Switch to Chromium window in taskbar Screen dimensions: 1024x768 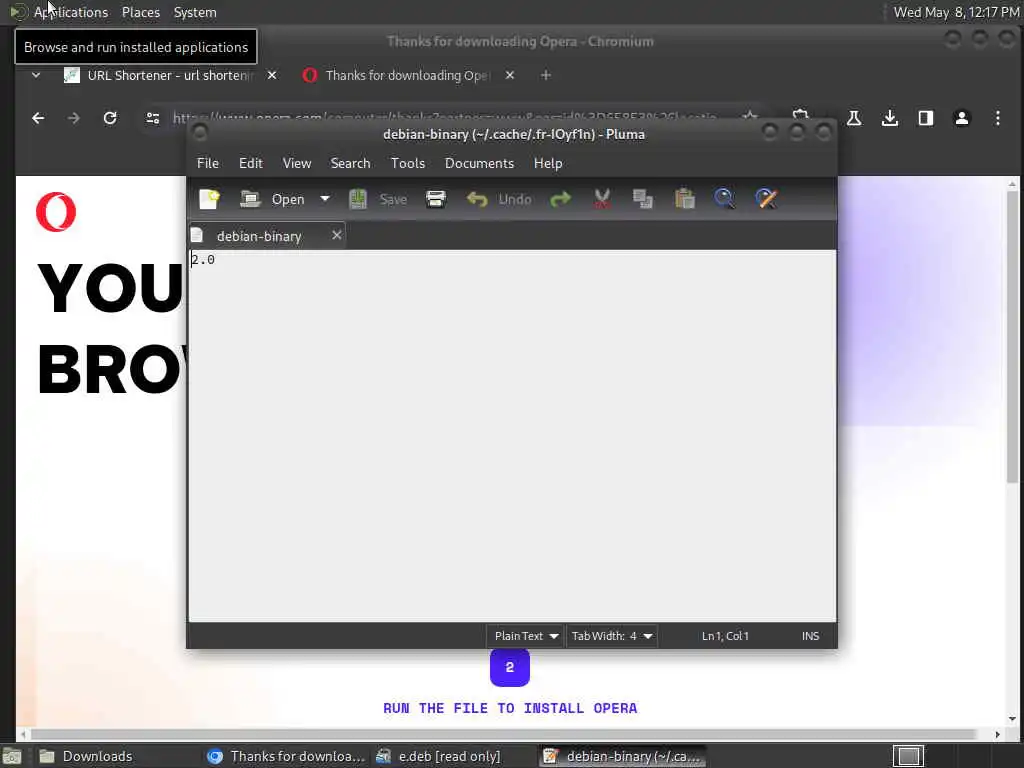[x=285, y=756]
